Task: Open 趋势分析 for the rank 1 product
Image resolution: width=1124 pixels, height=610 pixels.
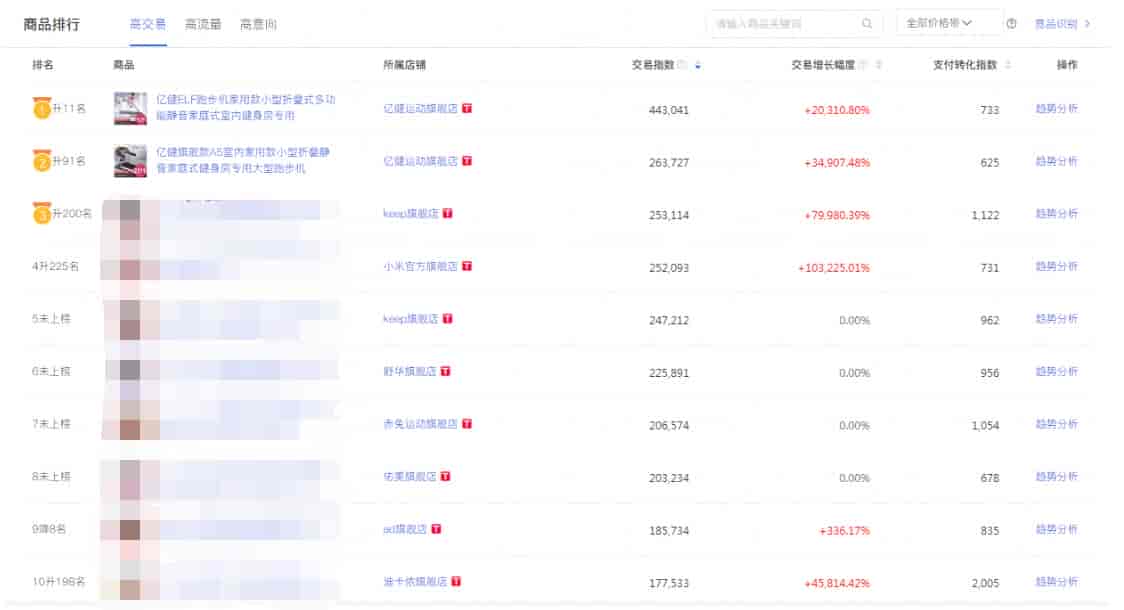Action: point(1056,109)
